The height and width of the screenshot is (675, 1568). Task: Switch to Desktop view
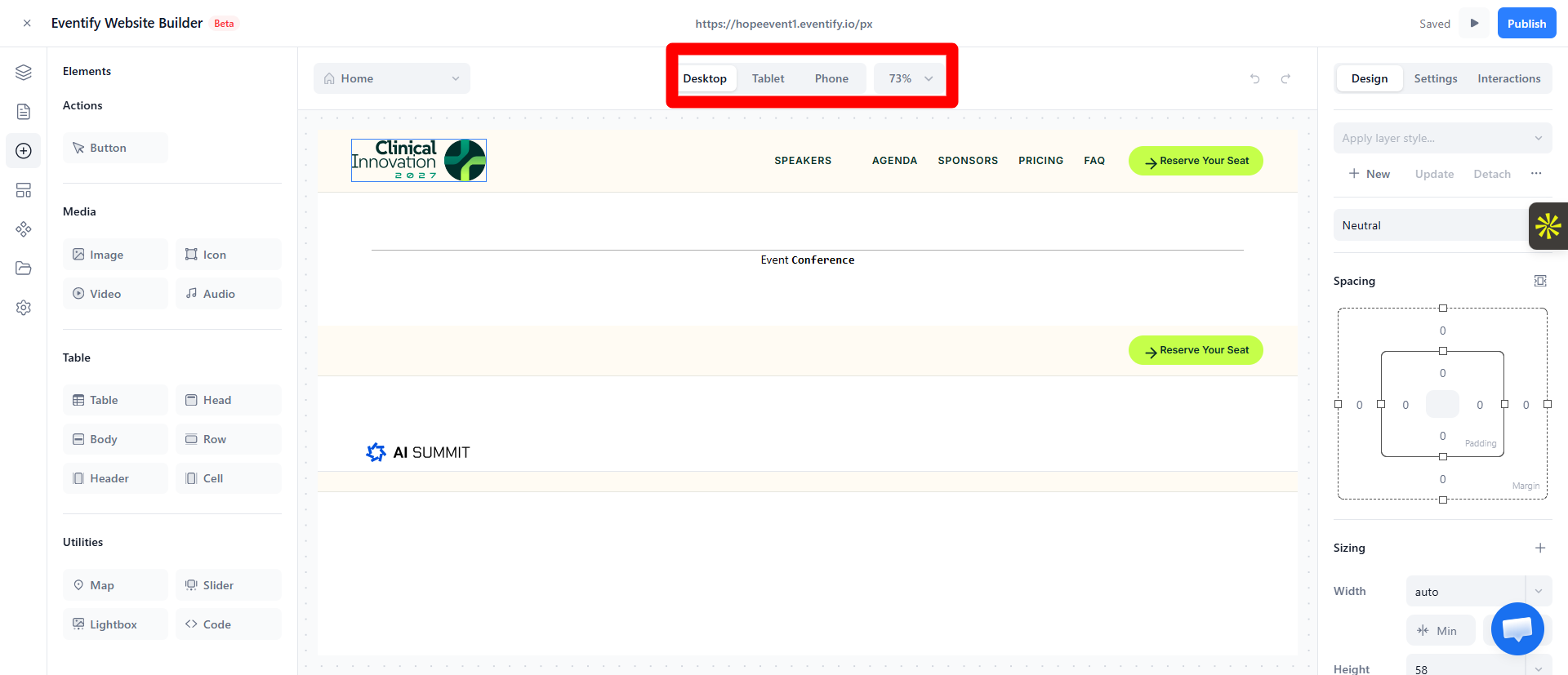[705, 78]
